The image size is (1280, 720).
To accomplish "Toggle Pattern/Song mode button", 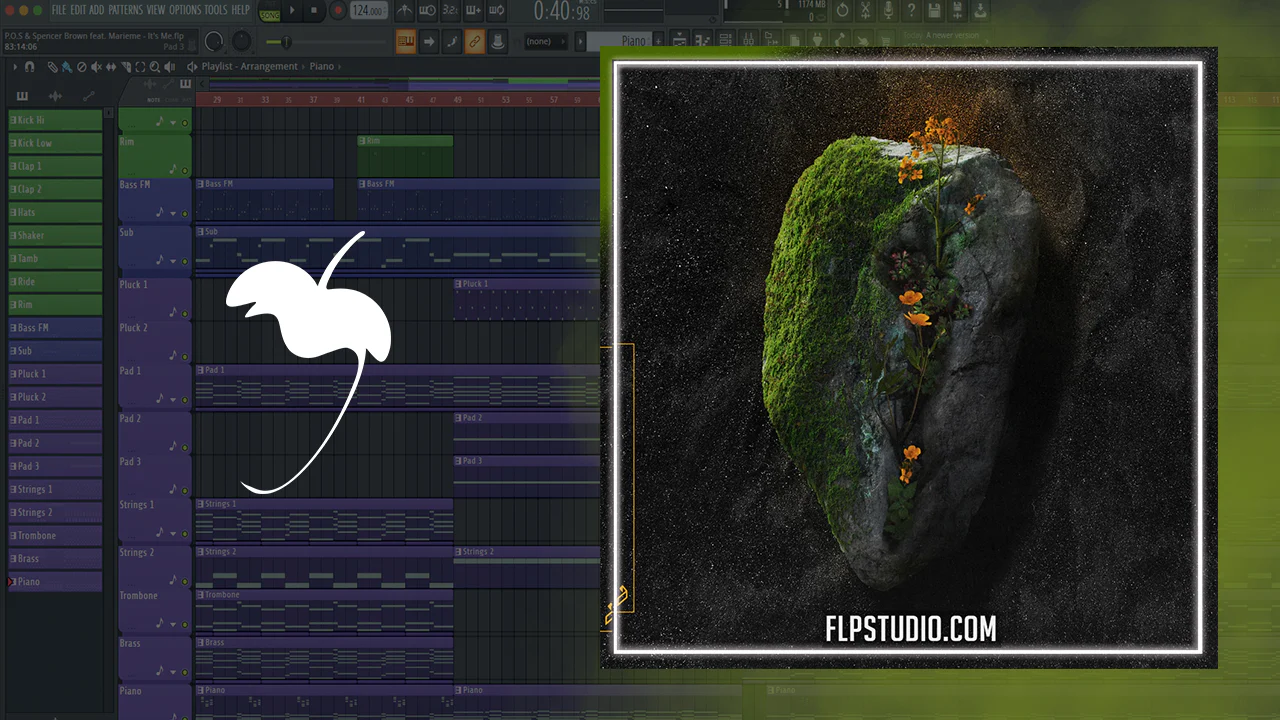I will click(x=269, y=11).
